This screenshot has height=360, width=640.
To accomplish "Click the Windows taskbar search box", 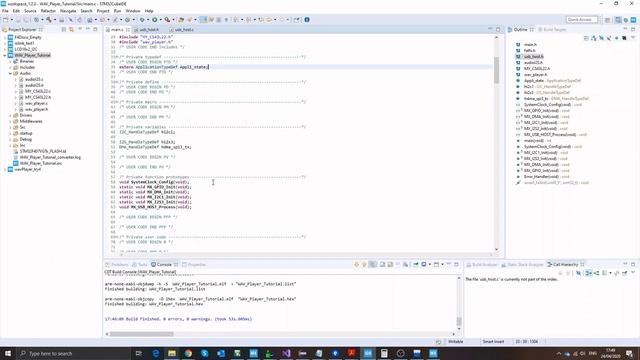I will pyautogui.click(x=73, y=353).
